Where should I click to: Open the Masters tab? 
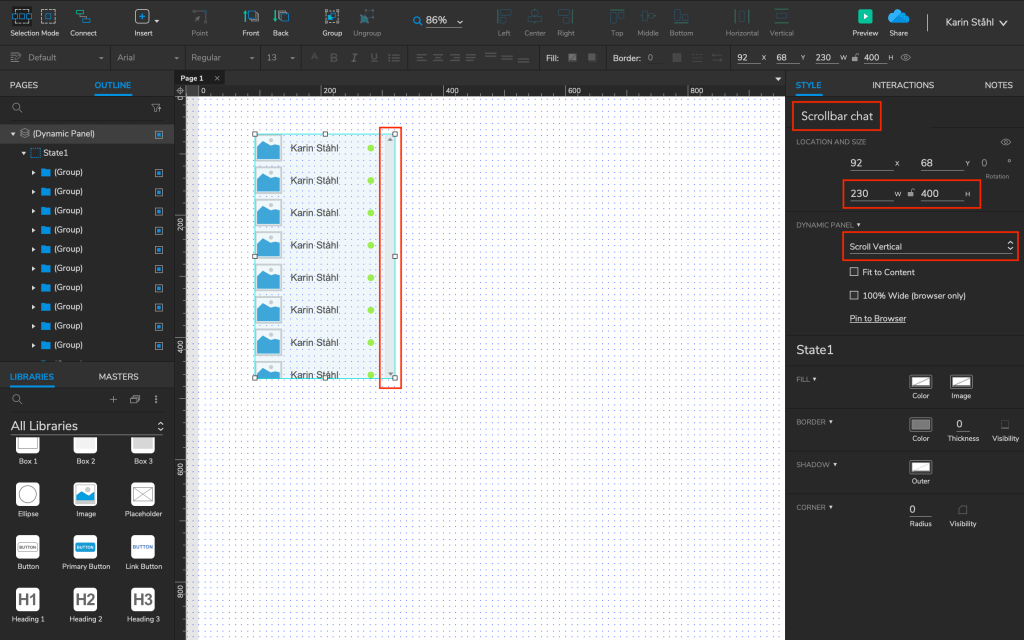(x=118, y=377)
